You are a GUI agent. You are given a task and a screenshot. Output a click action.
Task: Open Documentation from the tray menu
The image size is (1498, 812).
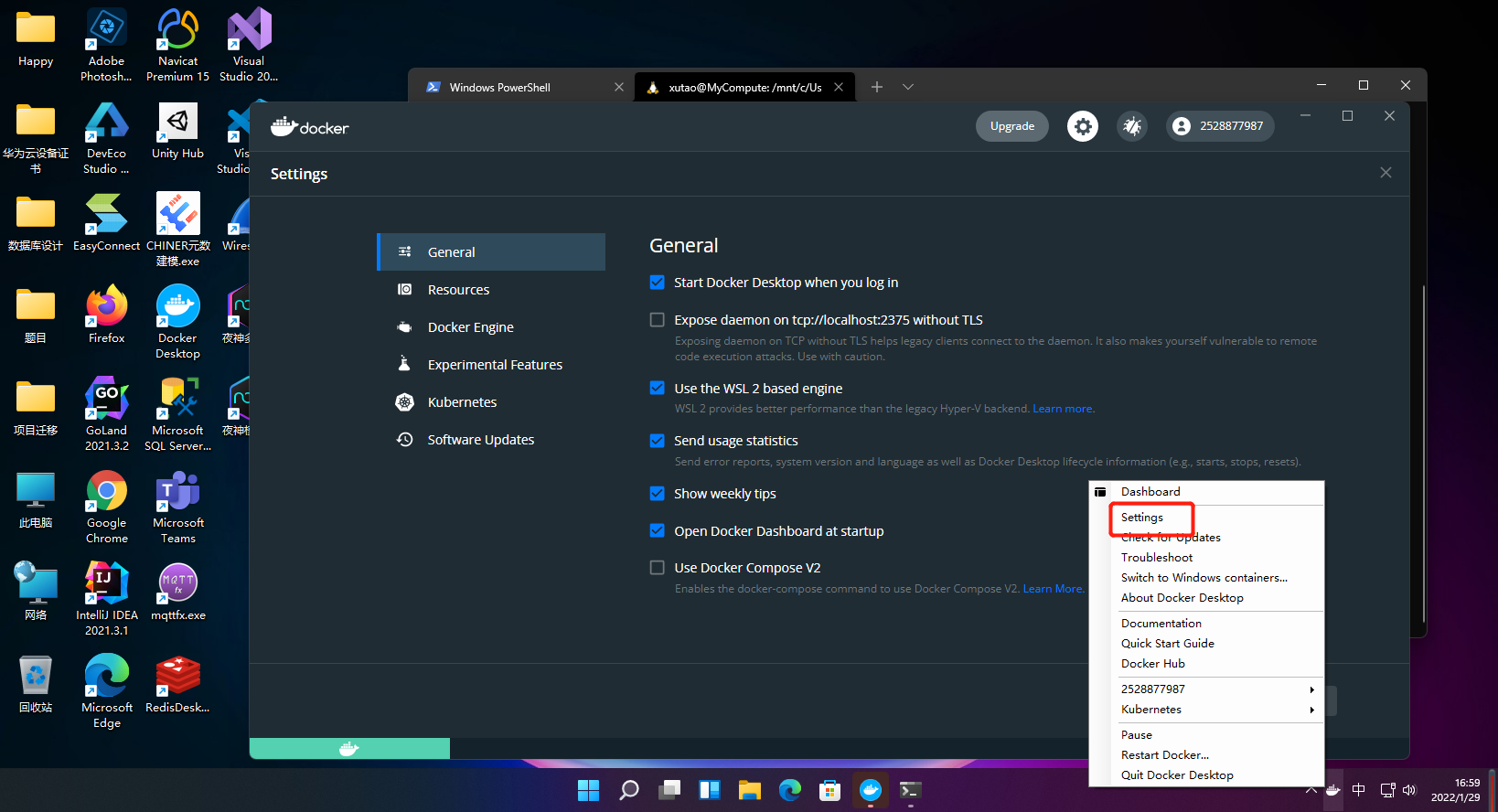point(1206,624)
